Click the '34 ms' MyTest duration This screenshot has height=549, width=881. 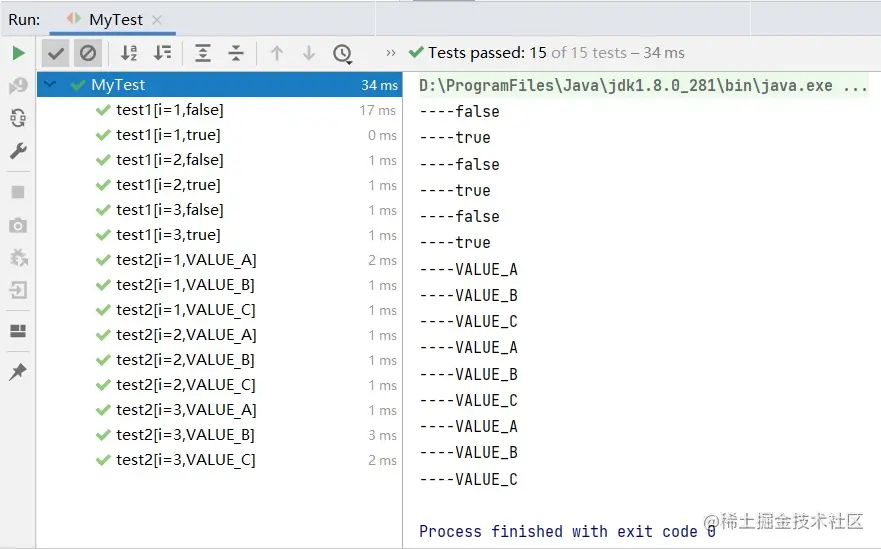(x=379, y=85)
